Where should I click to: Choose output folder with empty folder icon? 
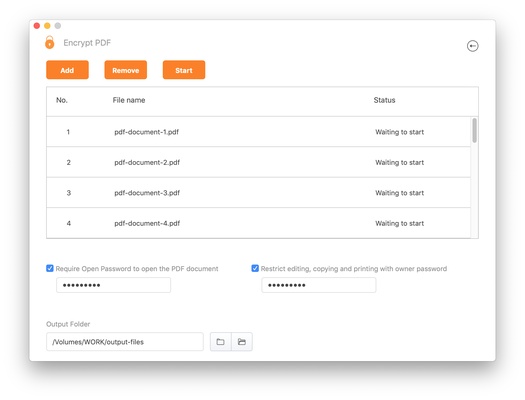(220, 342)
